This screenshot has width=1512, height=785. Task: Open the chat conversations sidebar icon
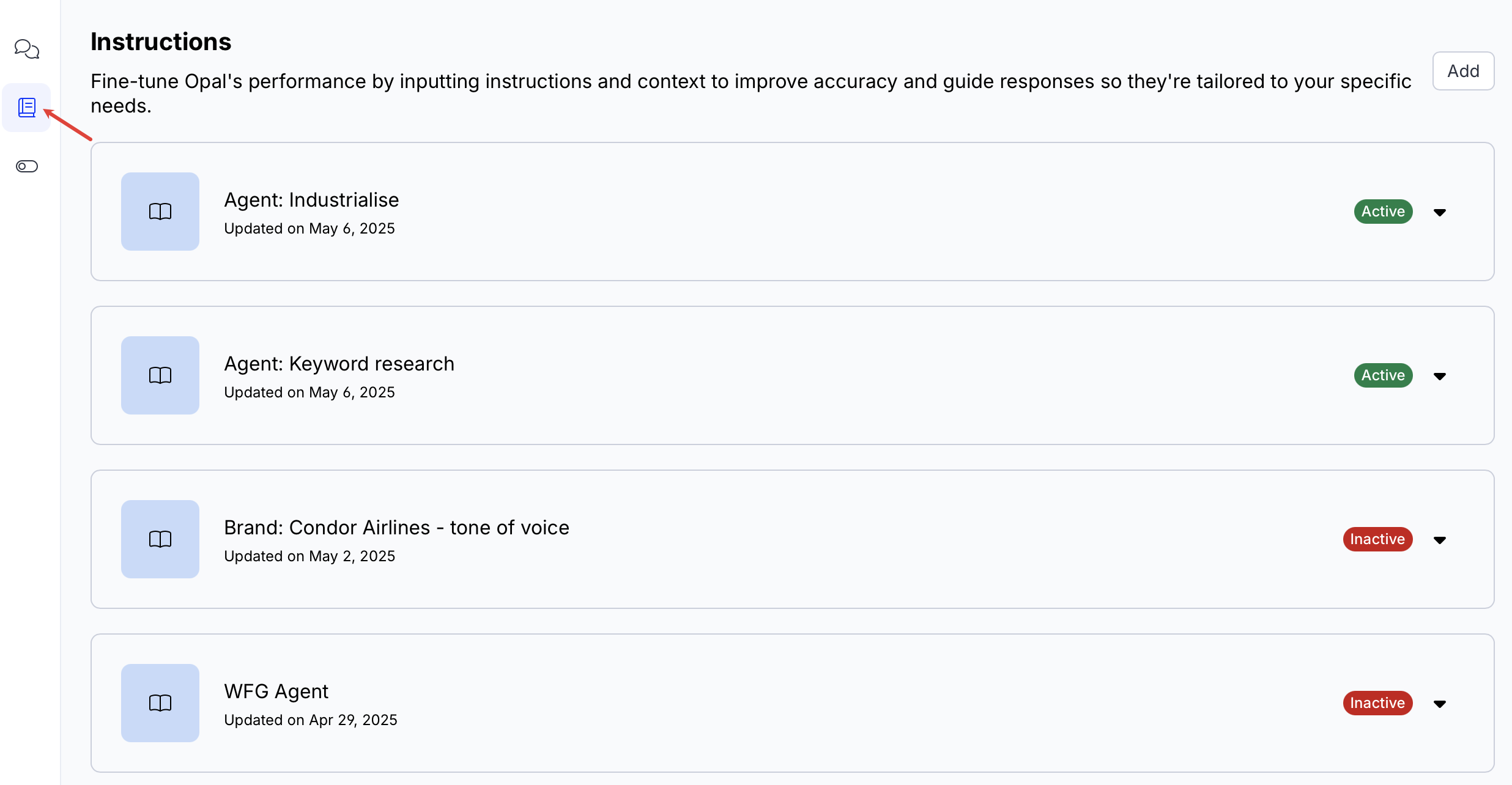tap(26, 49)
